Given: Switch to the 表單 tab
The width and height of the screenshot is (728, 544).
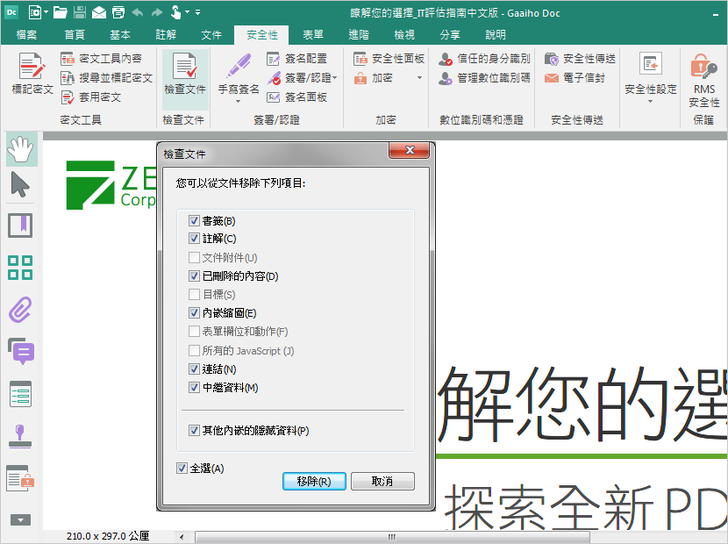Looking at the screenshot, I should point(313,35).
